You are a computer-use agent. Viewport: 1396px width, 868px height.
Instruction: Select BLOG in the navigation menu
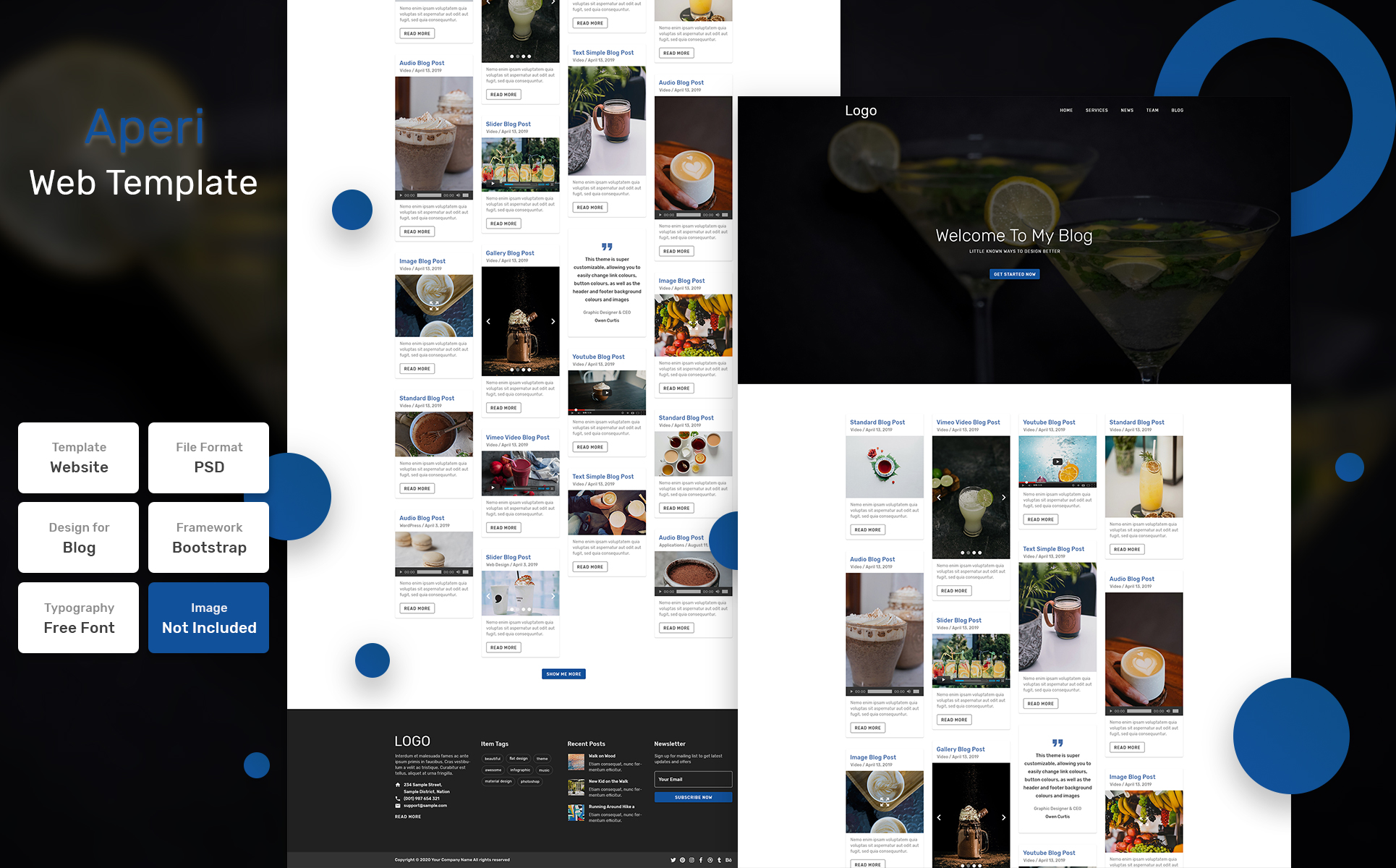(x=1177, y=110)
